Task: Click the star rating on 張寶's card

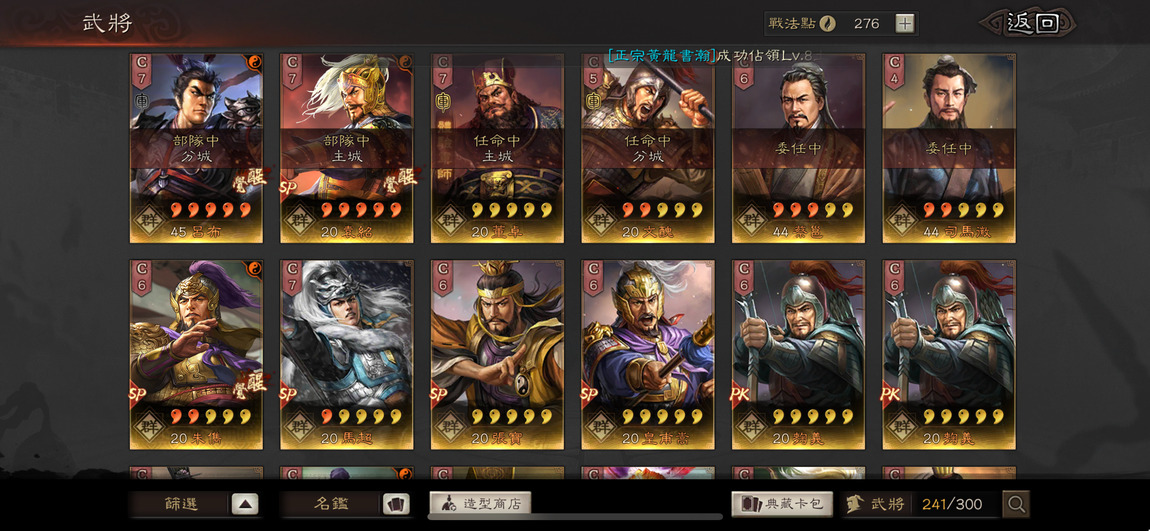Action: pyautogui.click(x=510, y=417)
